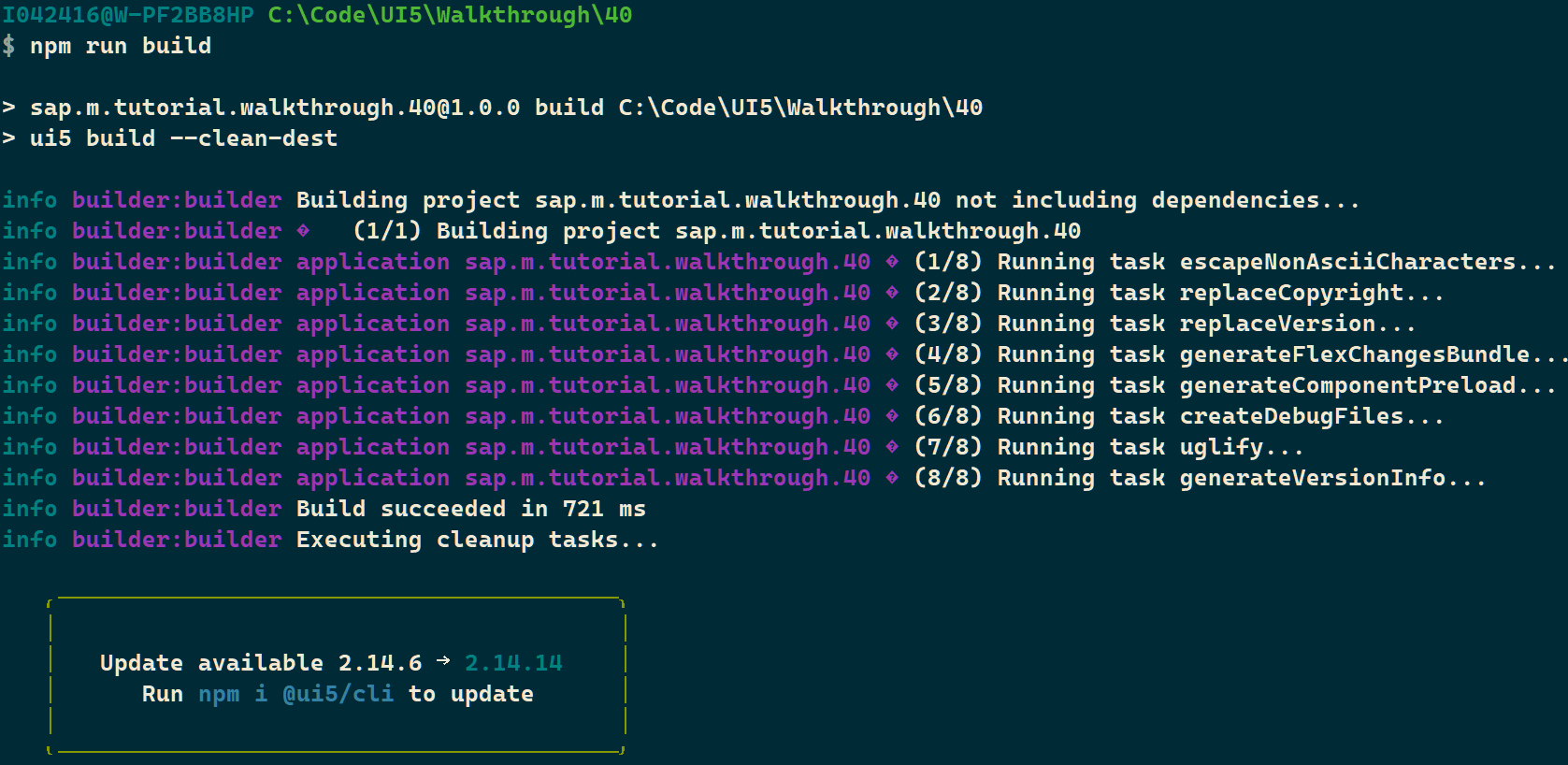Click the diamond before (7/8) uglify task

point(892,446)
